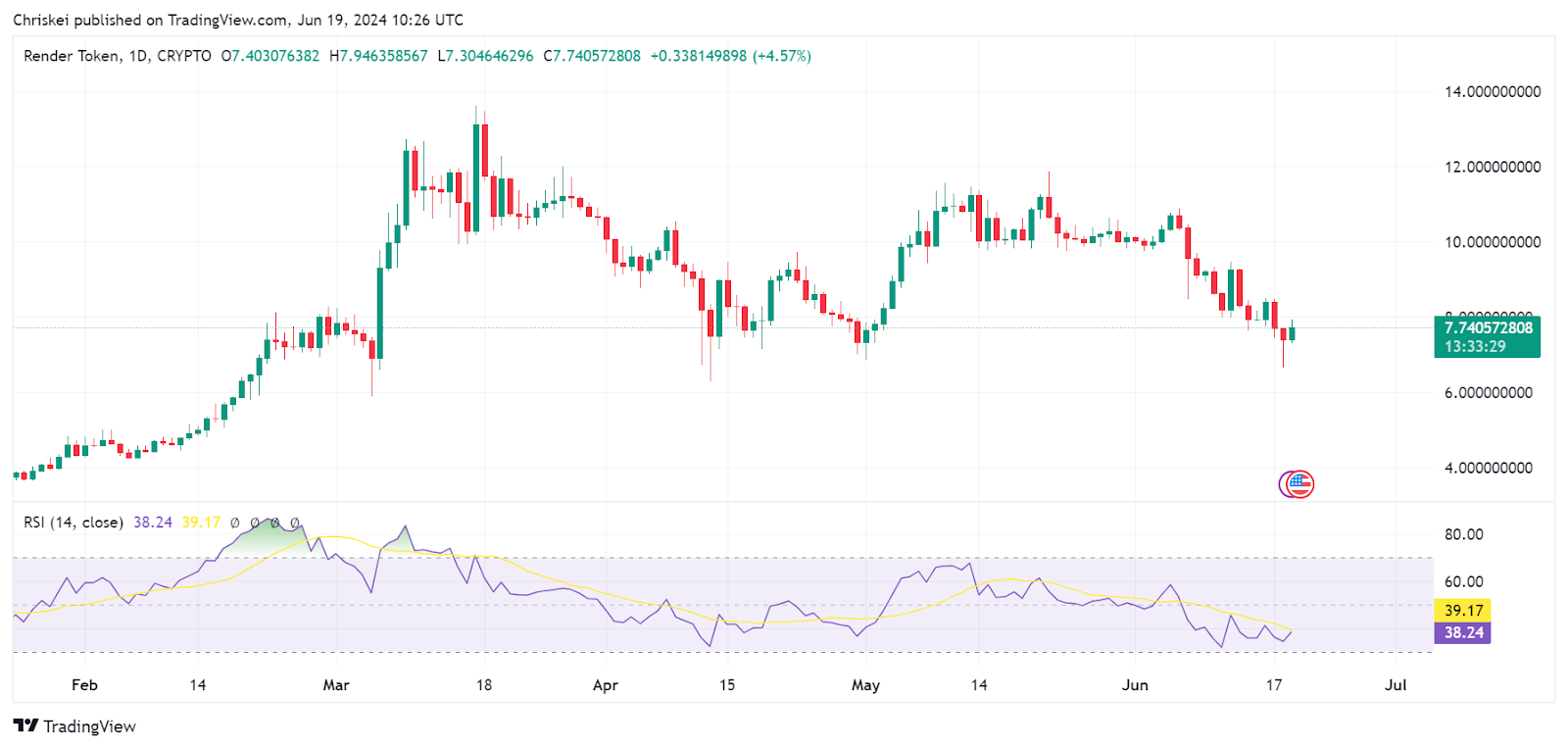
Task: Click the yellow RSI MA value 39.17 in legend
Action: point(201,523)
